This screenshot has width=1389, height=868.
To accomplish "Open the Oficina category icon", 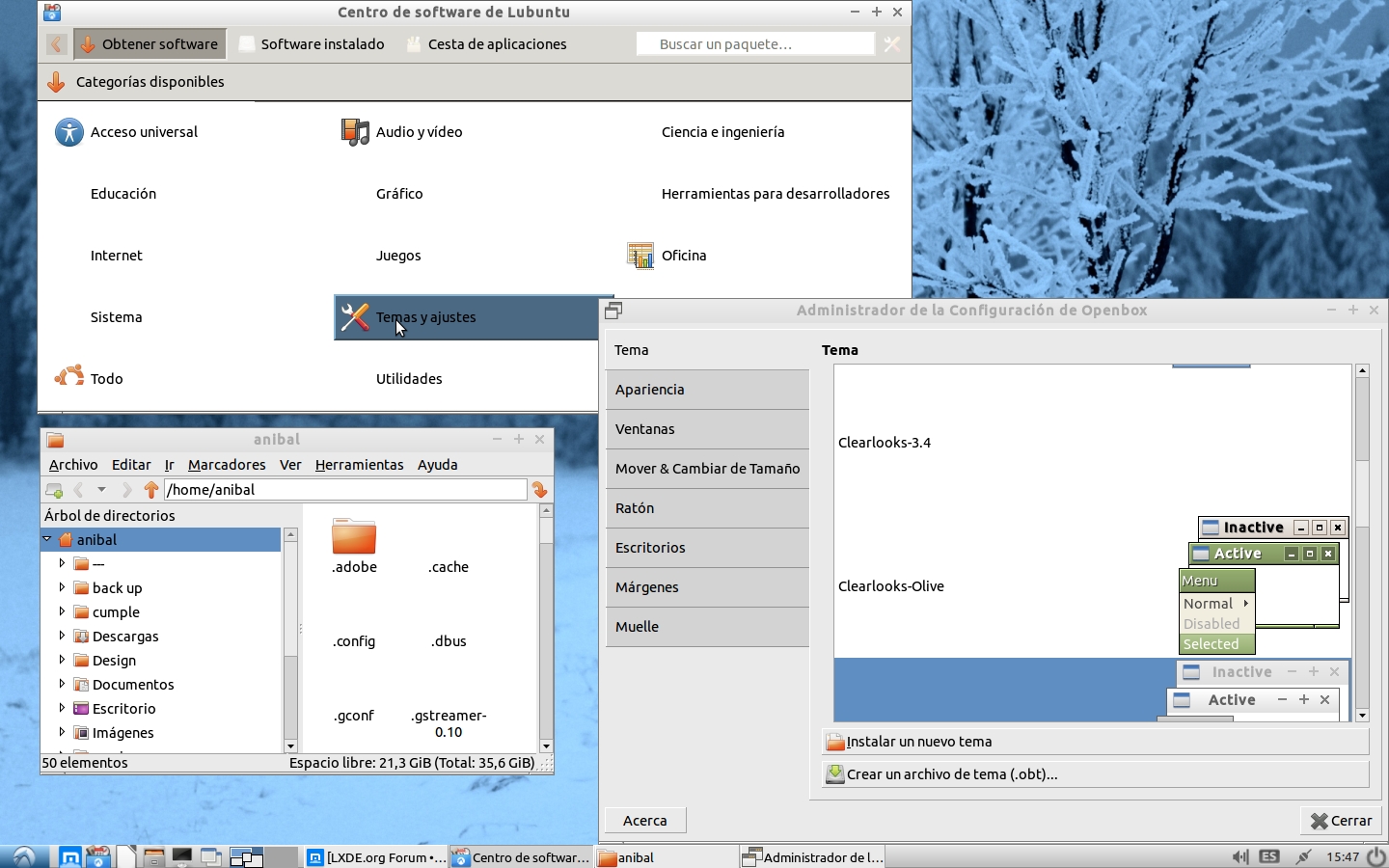I will point(640,256).
